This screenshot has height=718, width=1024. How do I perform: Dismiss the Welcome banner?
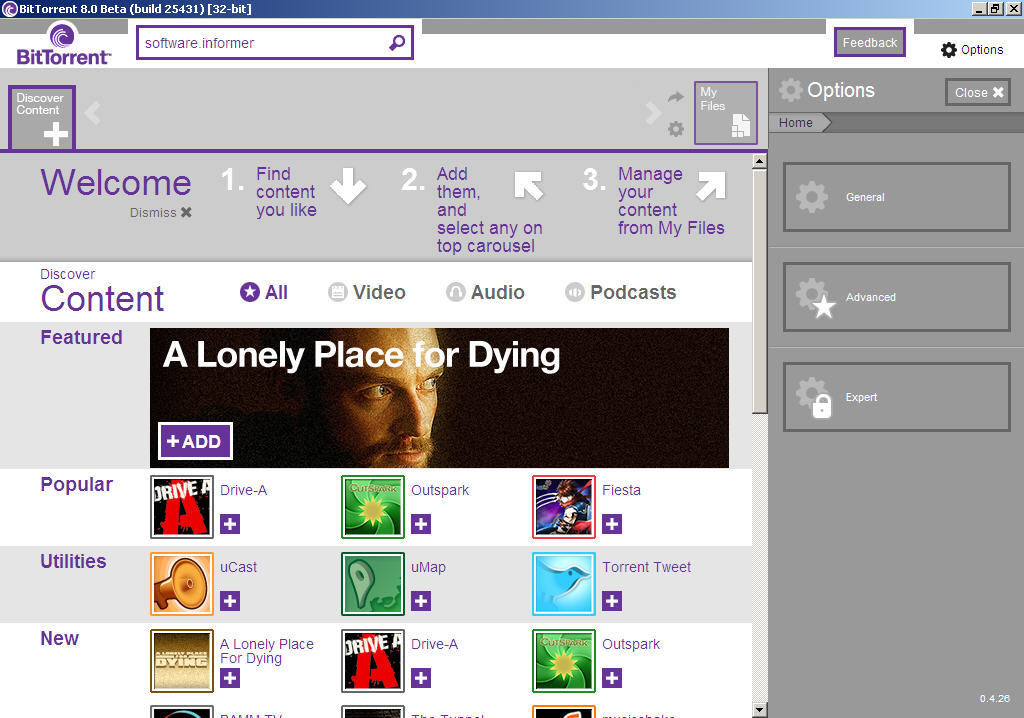[161, 212]
